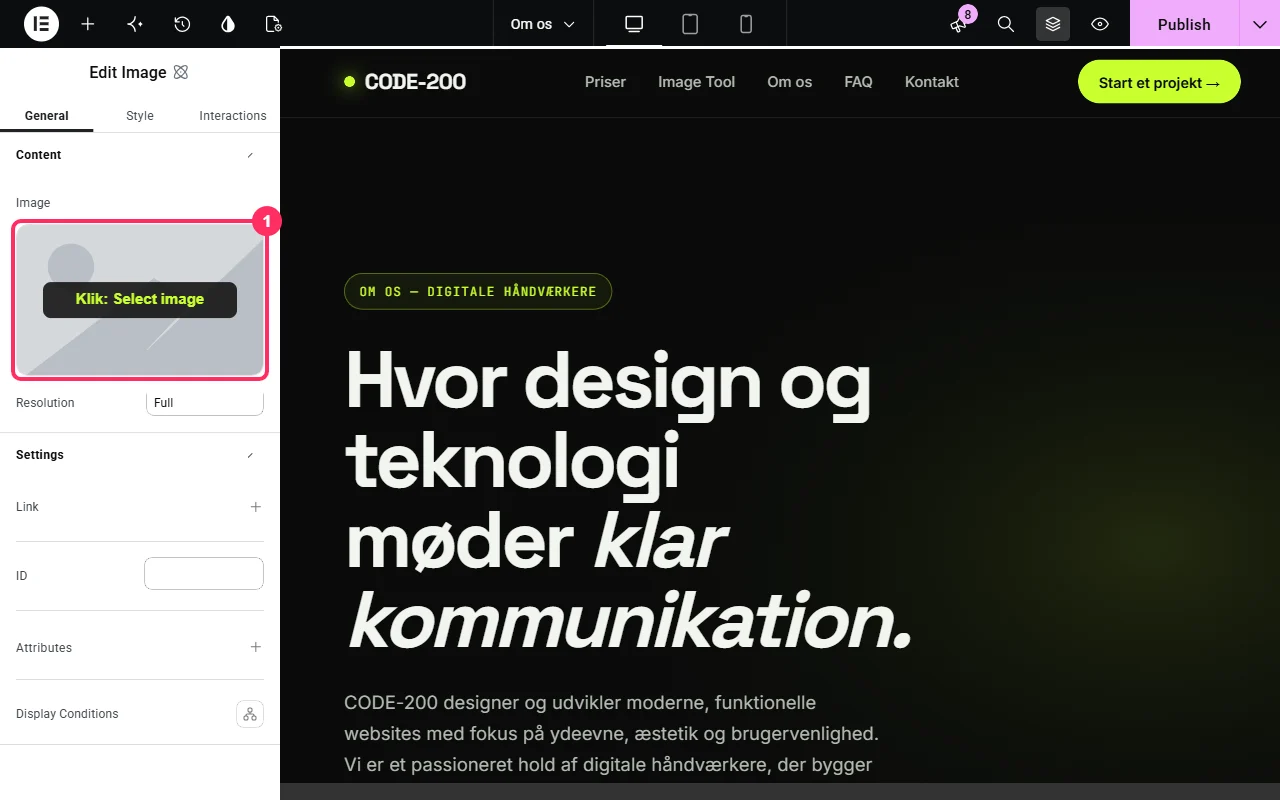Click the Om os nav link in preview

pos(789,82)
